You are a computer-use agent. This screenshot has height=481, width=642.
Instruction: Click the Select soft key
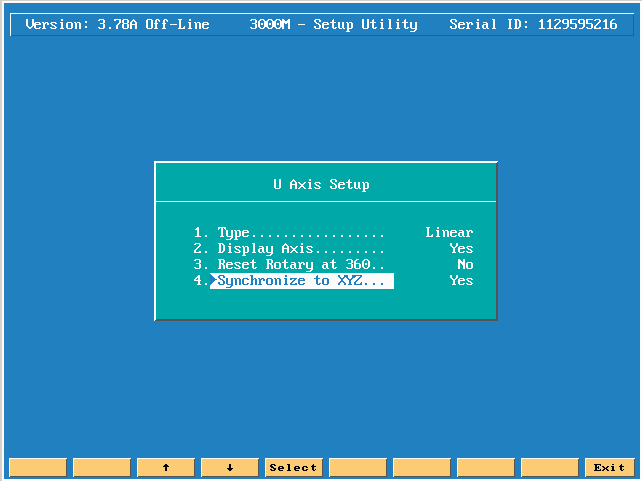pyautogui.click(x=294, y=467)
